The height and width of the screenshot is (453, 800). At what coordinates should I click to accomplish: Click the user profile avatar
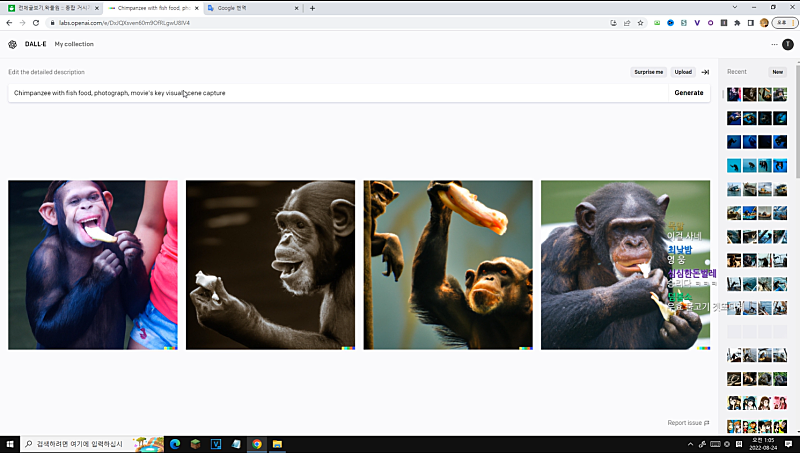[788, 44]
